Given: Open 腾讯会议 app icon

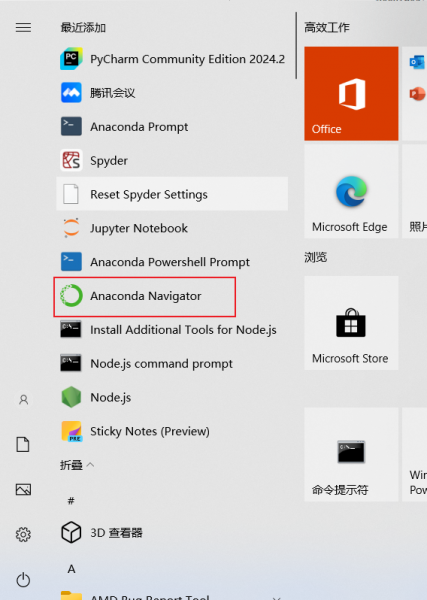Looking at the screenshot, I should [x=71, y=93].
